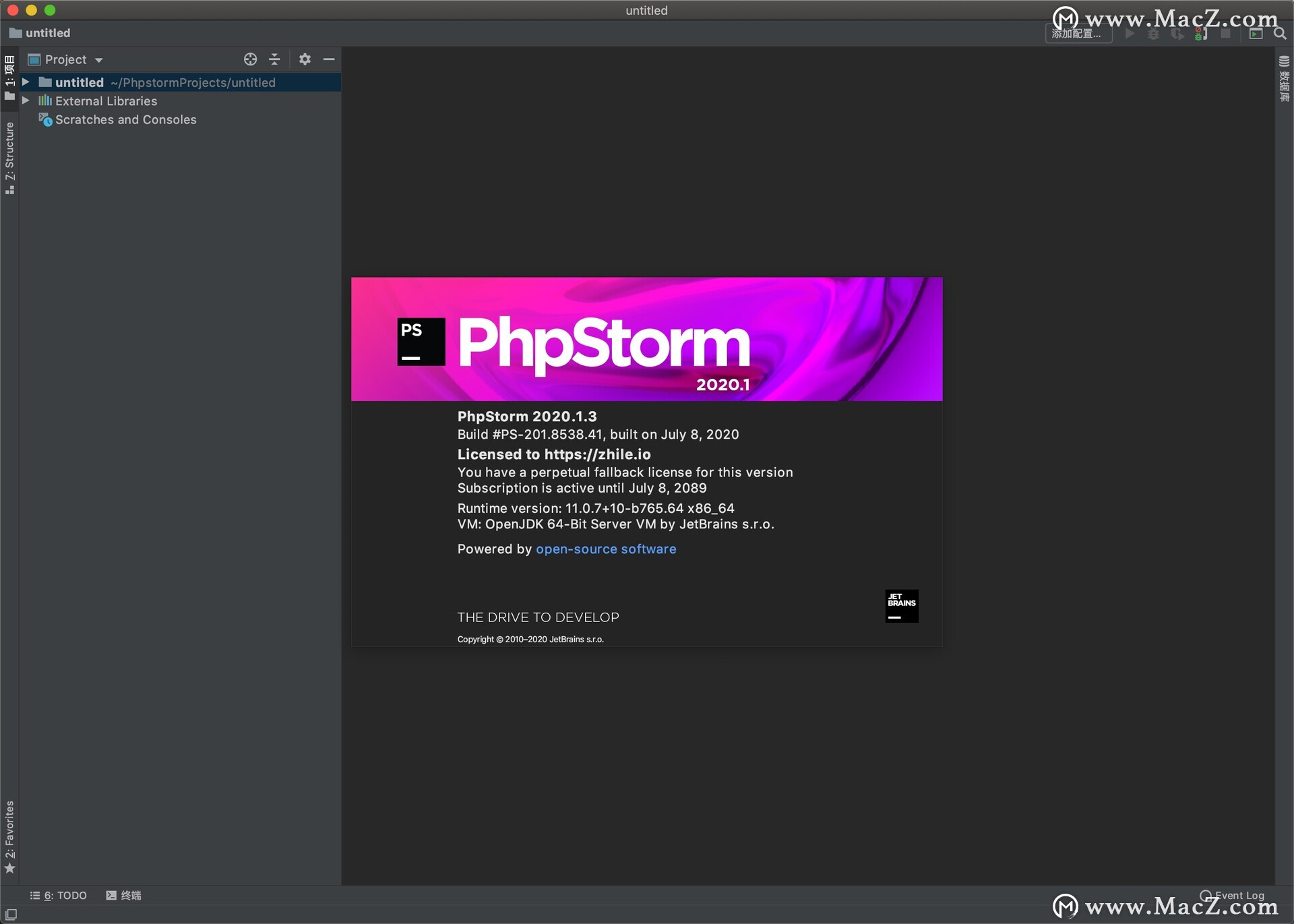This screenshot has height=924, width=1294.
Task: Click the Collapse All icon in Project panel
Action: tap(277, 60)
